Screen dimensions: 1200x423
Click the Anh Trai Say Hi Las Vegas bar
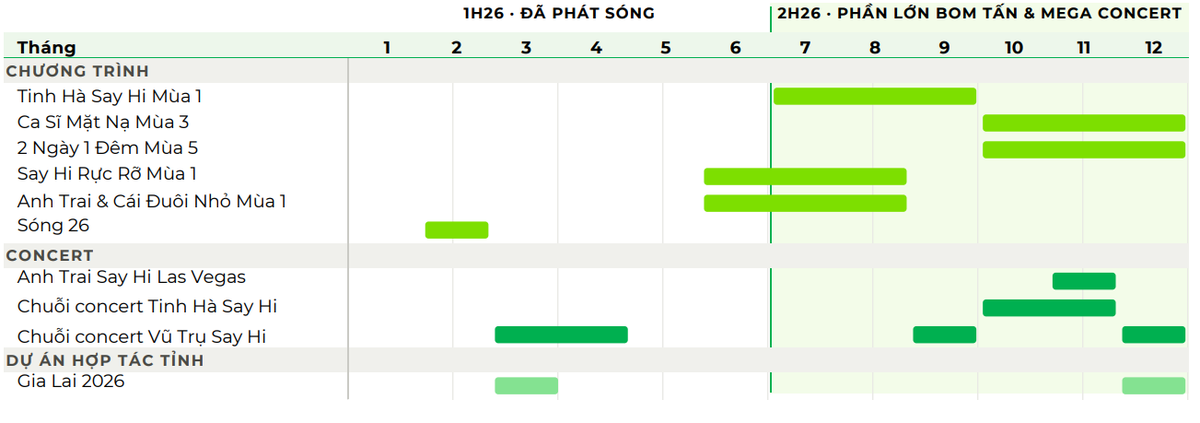pos(1084,281)
